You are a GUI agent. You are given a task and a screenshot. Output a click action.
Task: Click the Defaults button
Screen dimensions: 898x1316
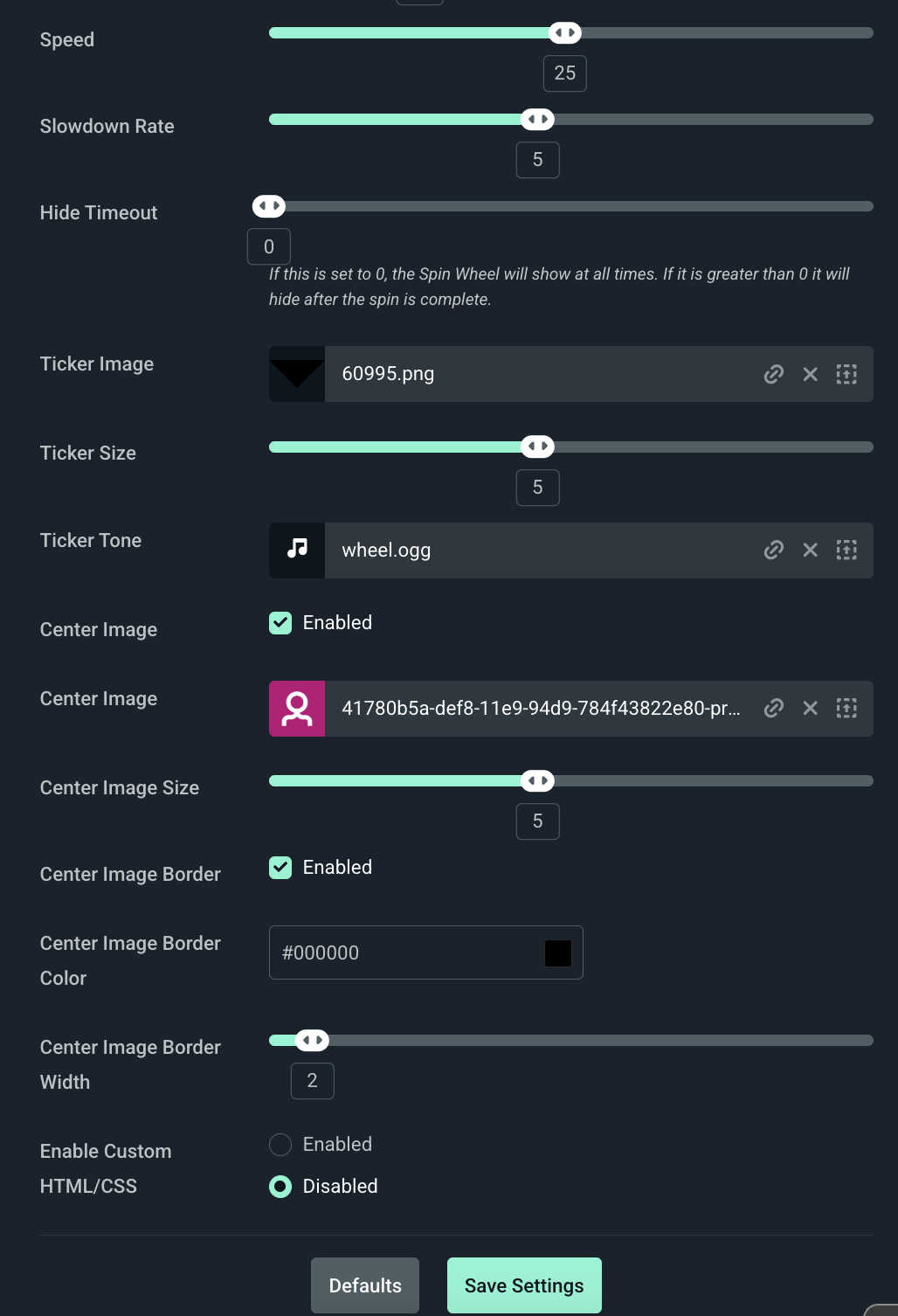365,1285
